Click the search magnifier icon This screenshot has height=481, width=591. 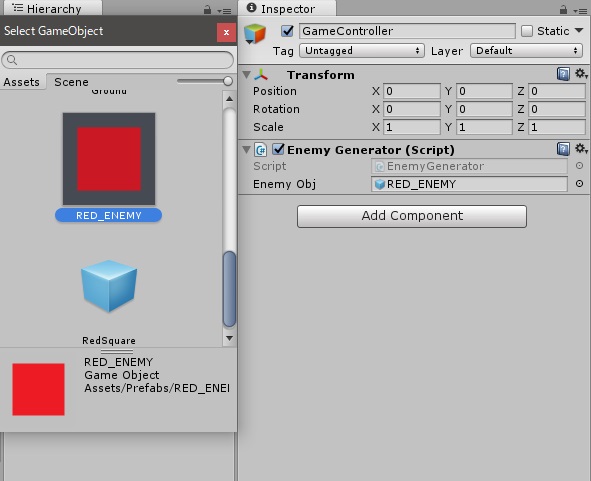(x=12, y=60)
